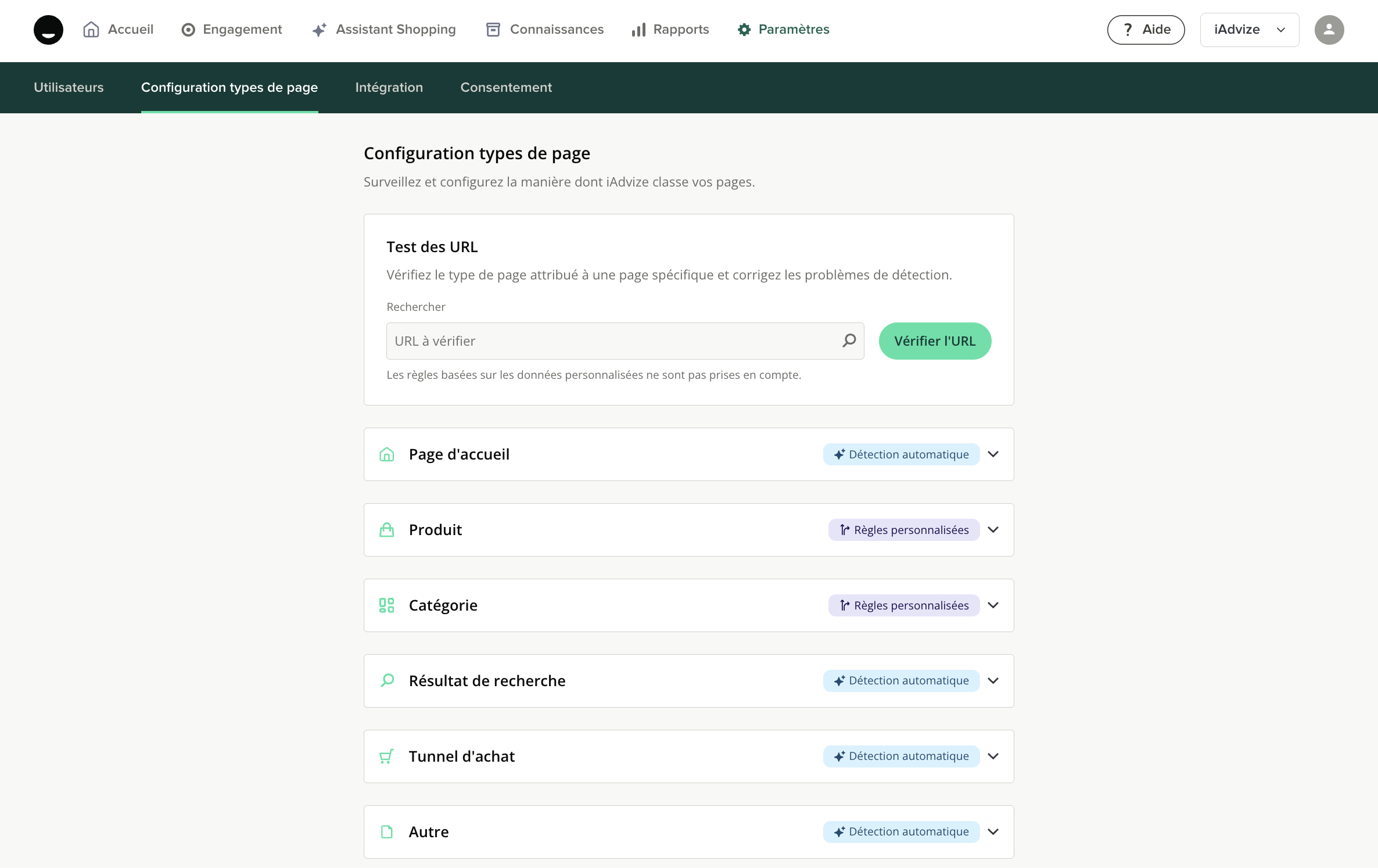This screenshot has width=1378, height=868.
Task: Open the user profile avatar icon
Action: click(x=1329, y=30)
